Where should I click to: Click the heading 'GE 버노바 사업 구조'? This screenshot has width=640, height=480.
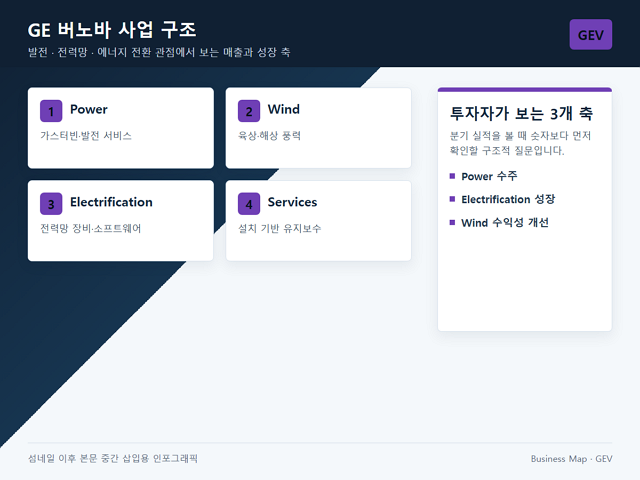(x=112, y=30)
